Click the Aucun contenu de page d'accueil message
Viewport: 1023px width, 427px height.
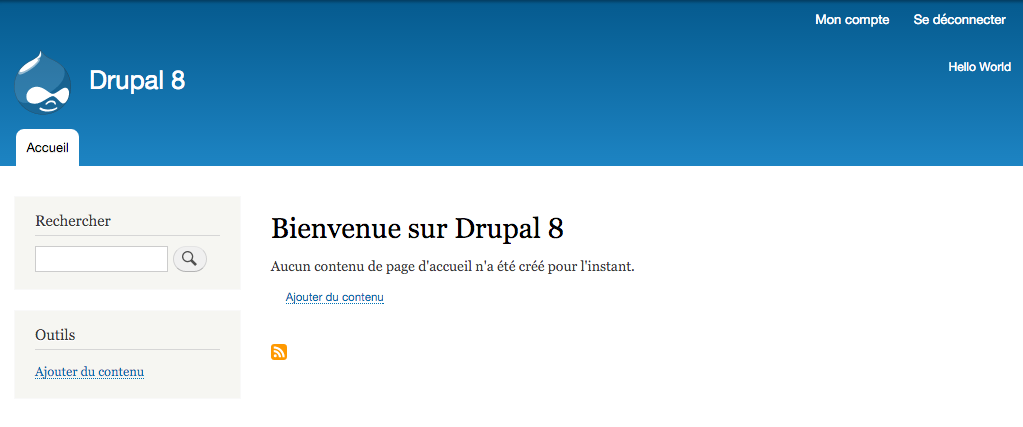[x=452, y=266]
